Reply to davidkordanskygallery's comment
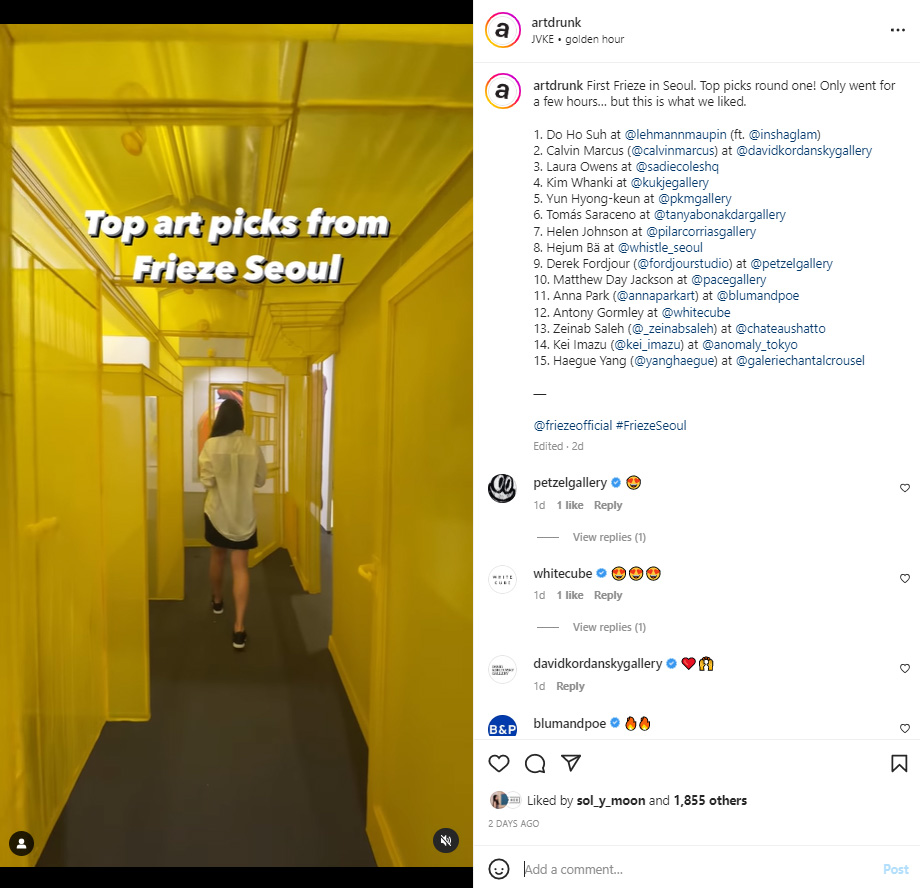920x888 pixels. click(x=570, y=686)
